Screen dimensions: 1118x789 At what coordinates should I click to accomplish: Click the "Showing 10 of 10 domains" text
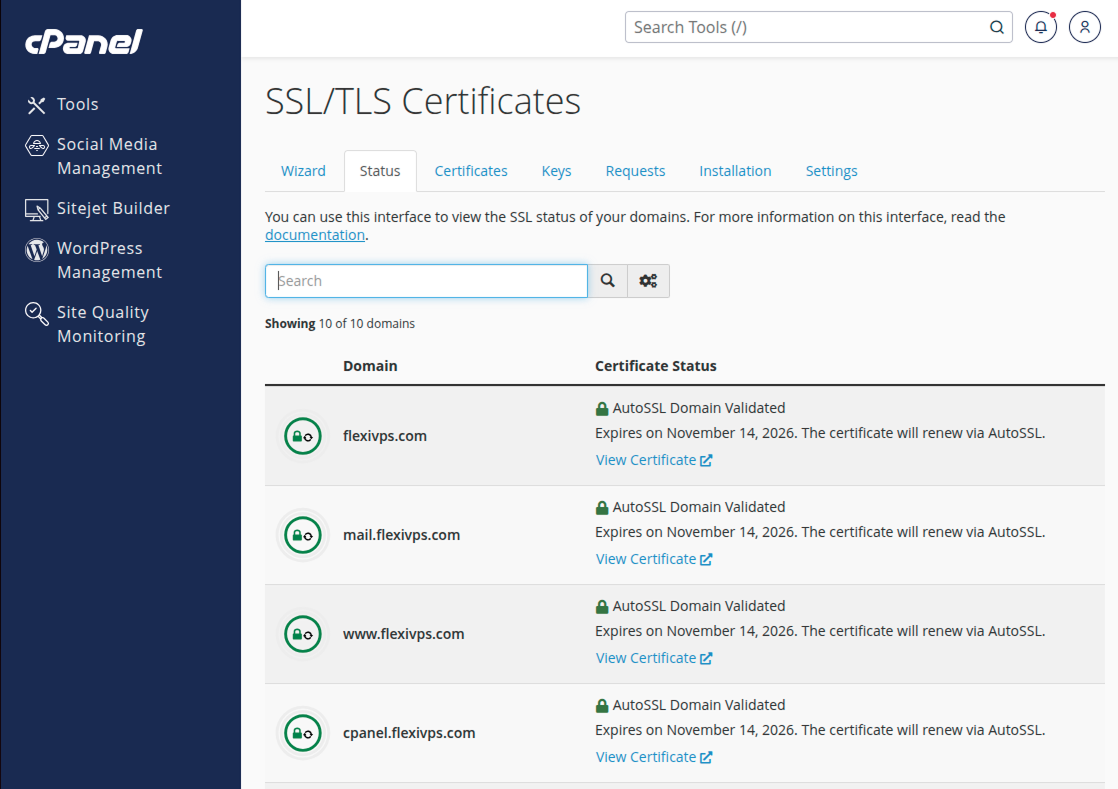(x=339, y=324)
